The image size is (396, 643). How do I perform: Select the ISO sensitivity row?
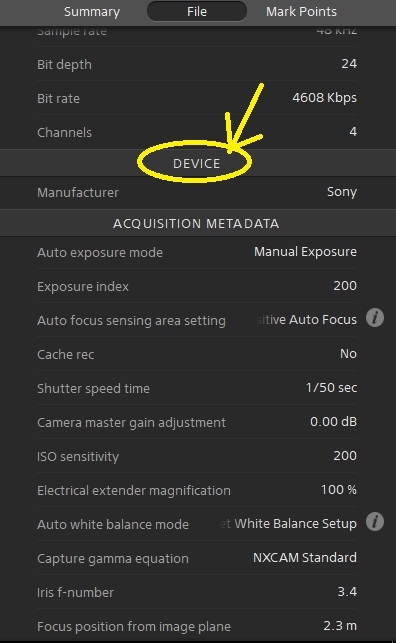coord(197,456)
